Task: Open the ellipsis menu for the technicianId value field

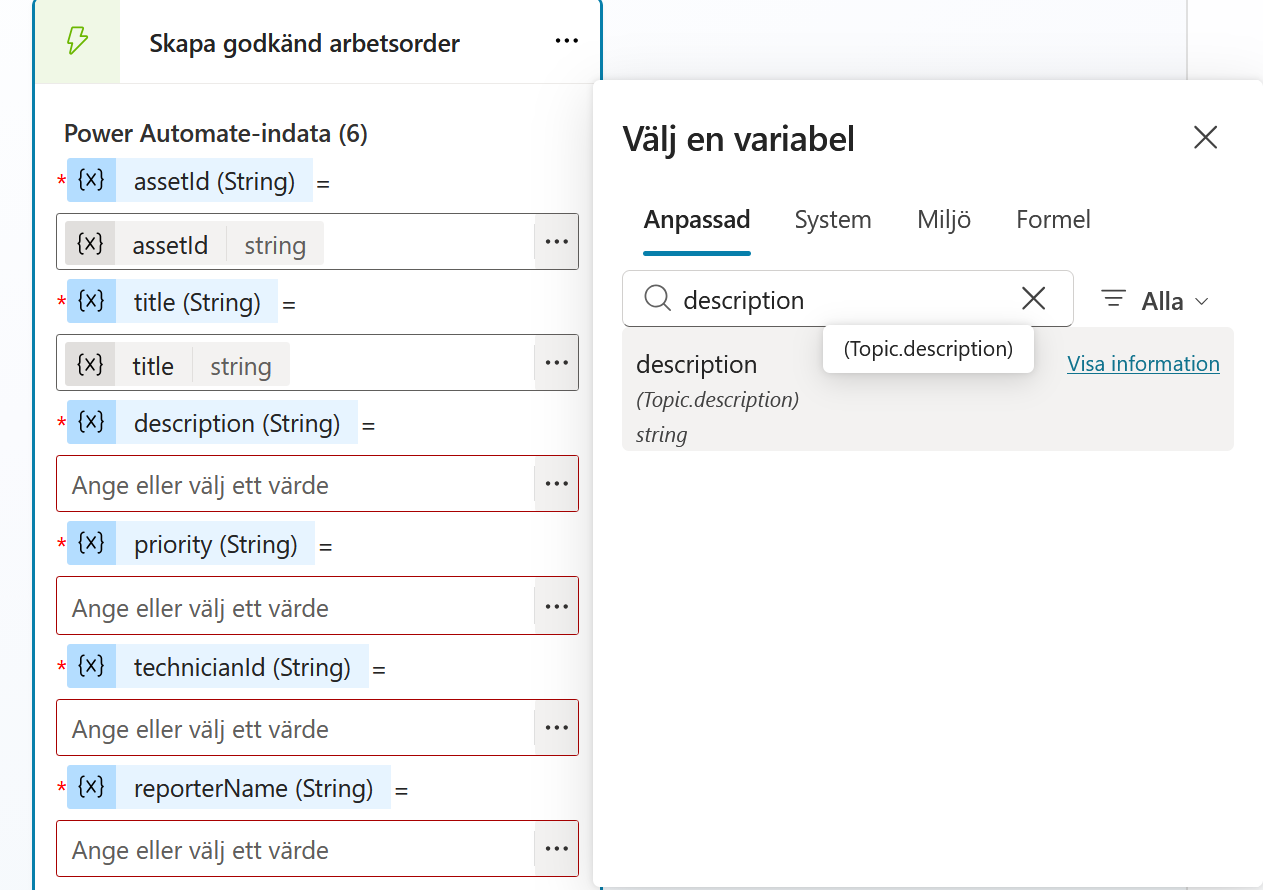Action: (556, 728)
